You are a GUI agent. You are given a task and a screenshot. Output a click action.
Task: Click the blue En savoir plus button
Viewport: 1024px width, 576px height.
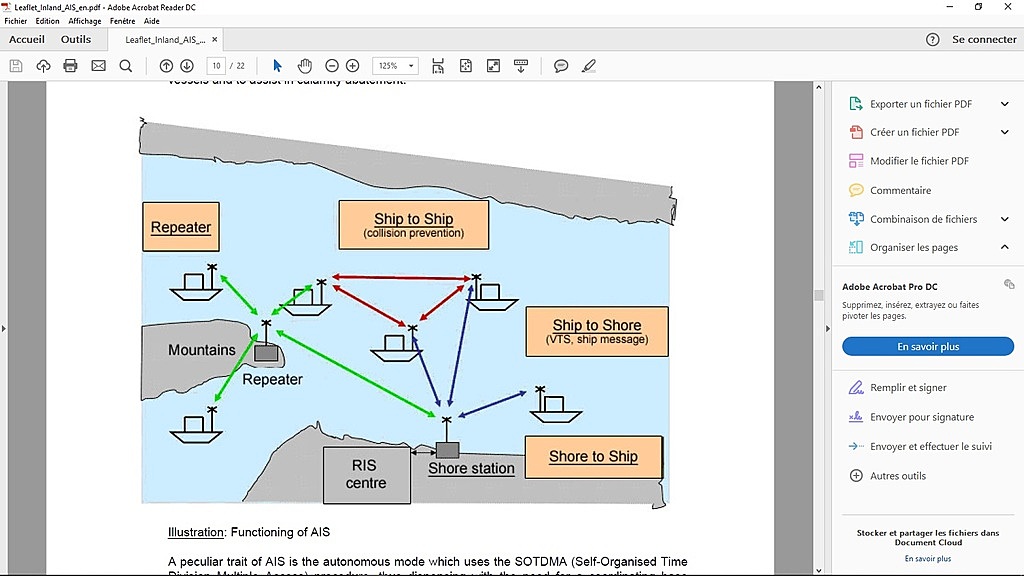click(x=928, y=346)
